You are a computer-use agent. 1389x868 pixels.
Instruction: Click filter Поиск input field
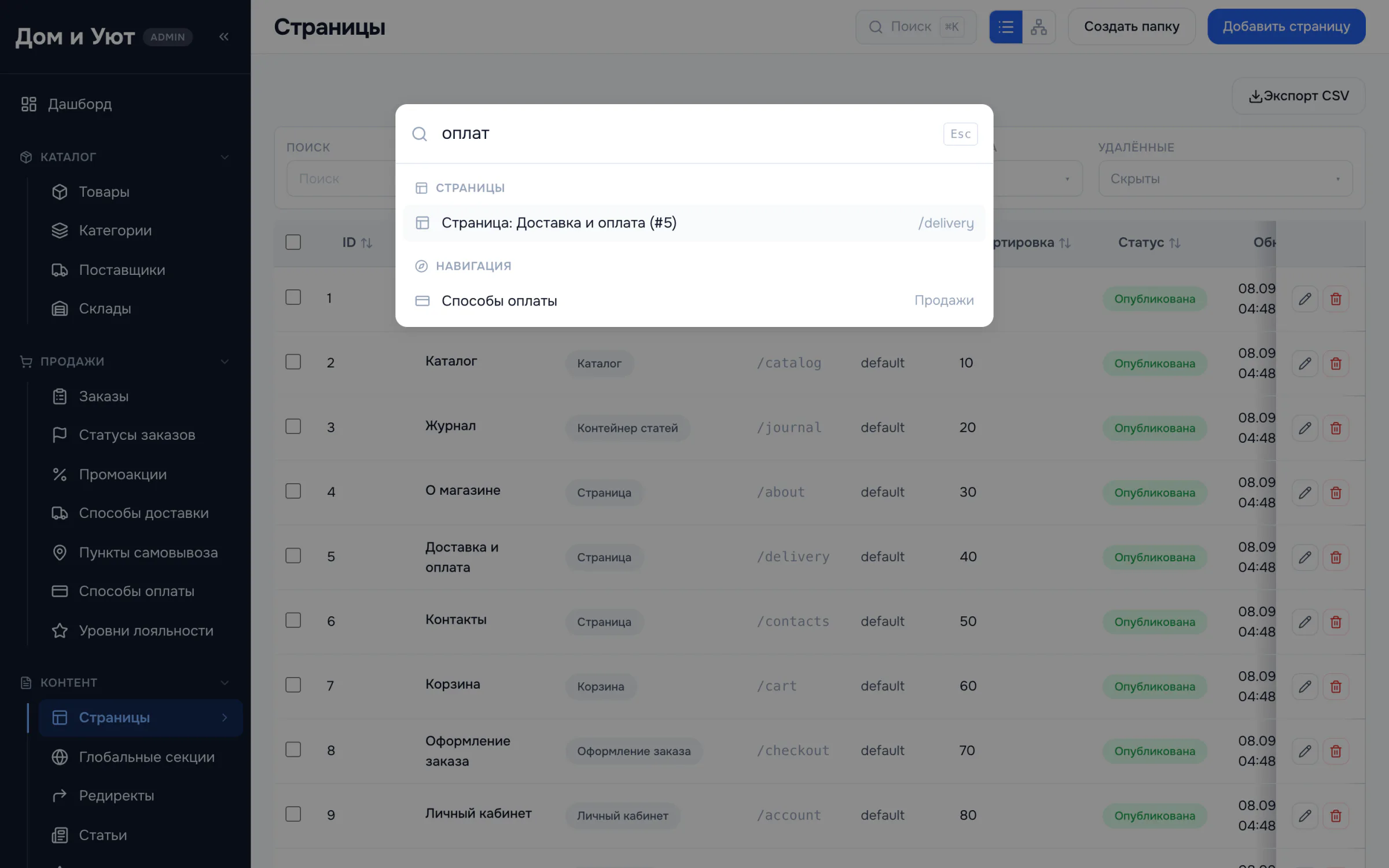tap(341, 179)
